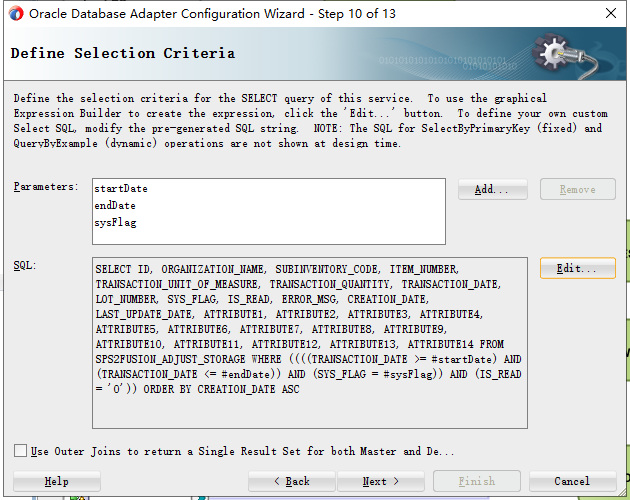Screen dimensions: 630x500
Task: Click the Oracle wizard title bar icon
Action: (16, 14)
